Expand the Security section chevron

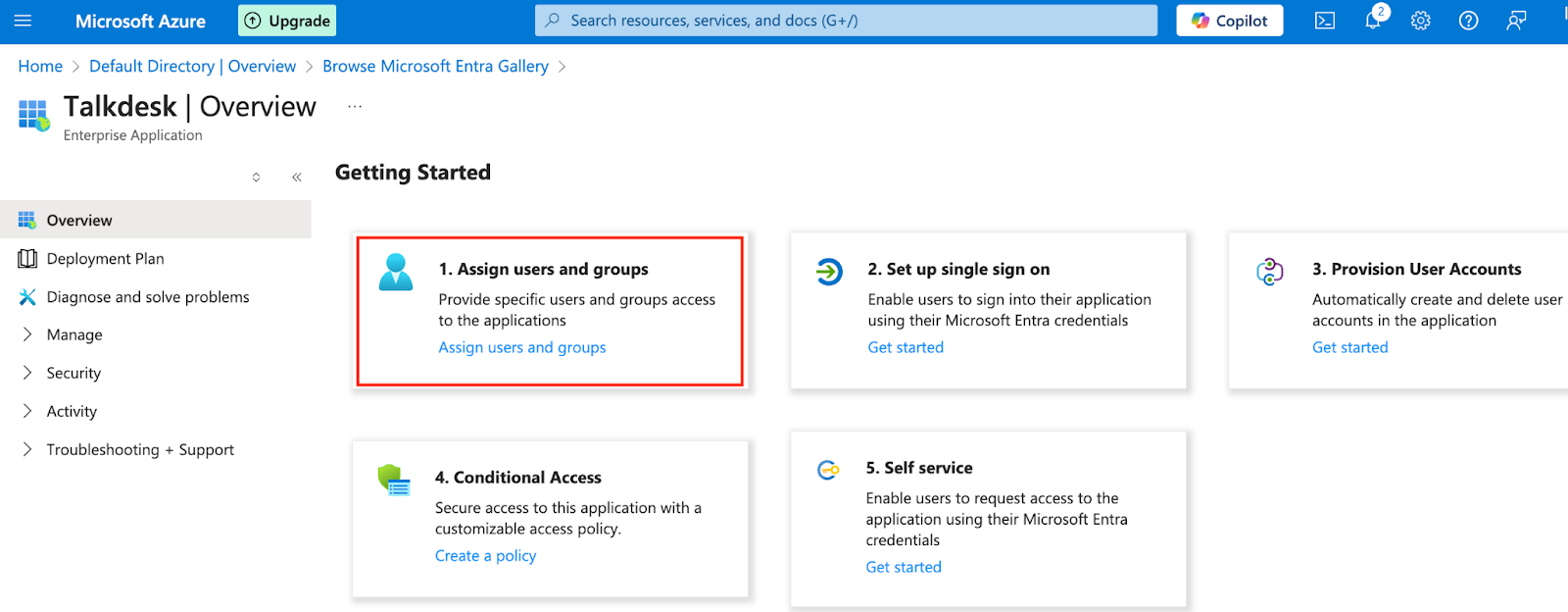[26, 373]
